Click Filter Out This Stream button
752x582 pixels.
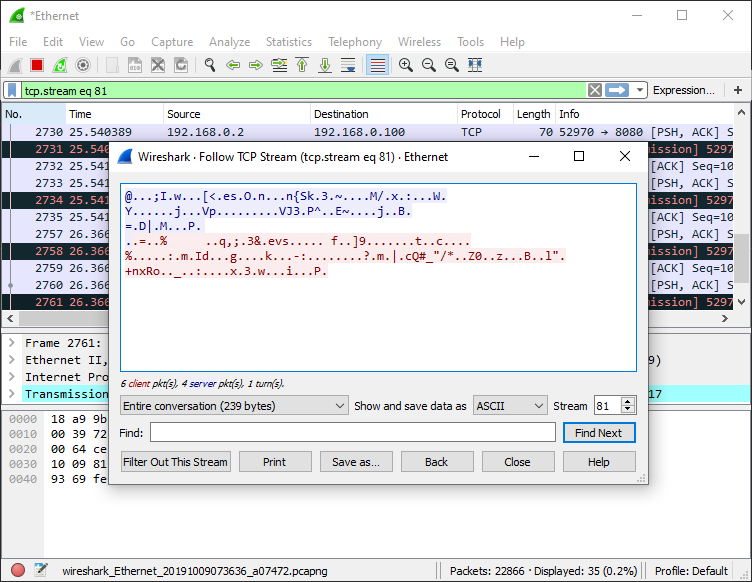(176, 462)
